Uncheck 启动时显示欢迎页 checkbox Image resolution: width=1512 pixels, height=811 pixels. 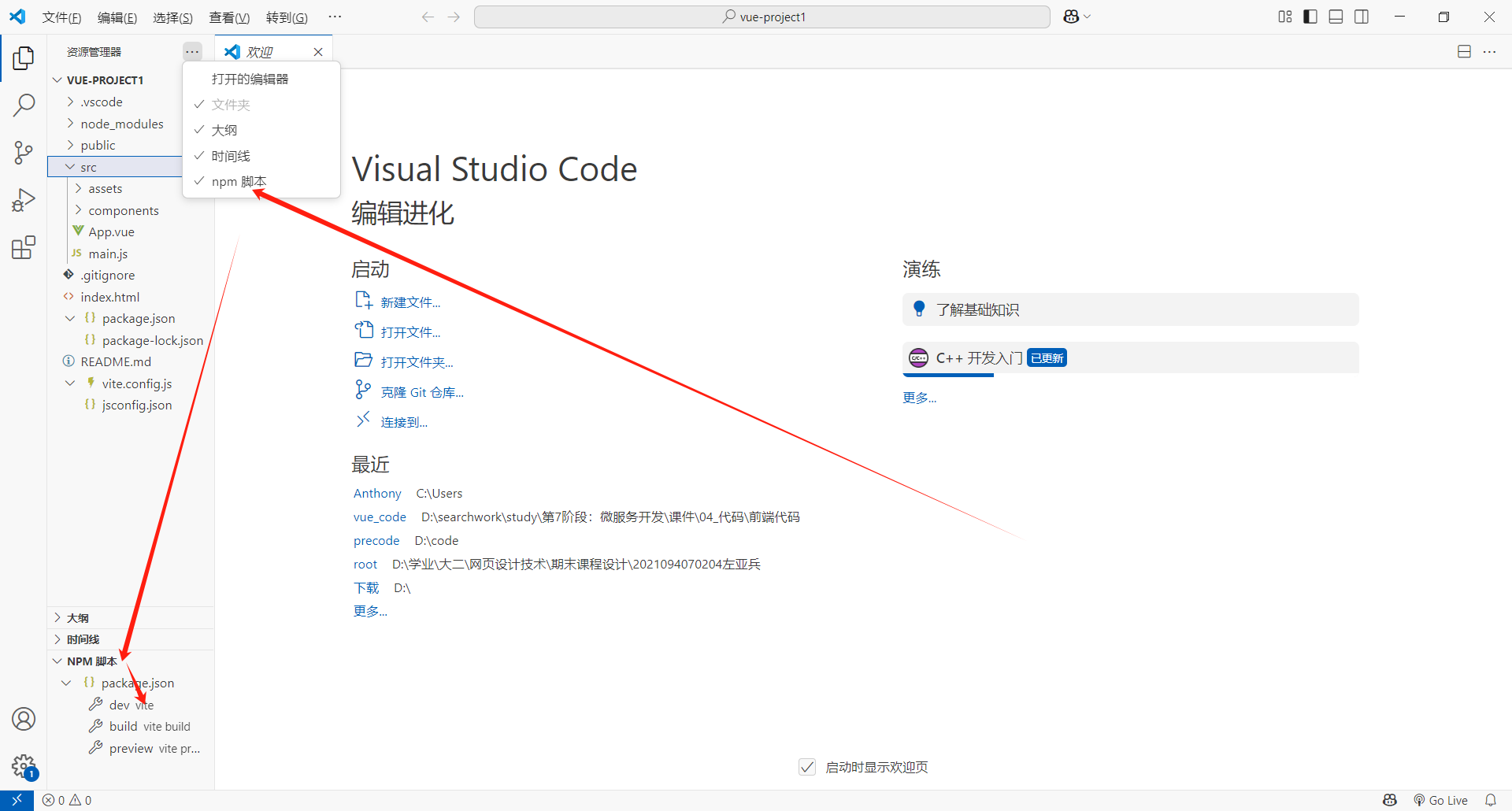[x=807, y=767]
